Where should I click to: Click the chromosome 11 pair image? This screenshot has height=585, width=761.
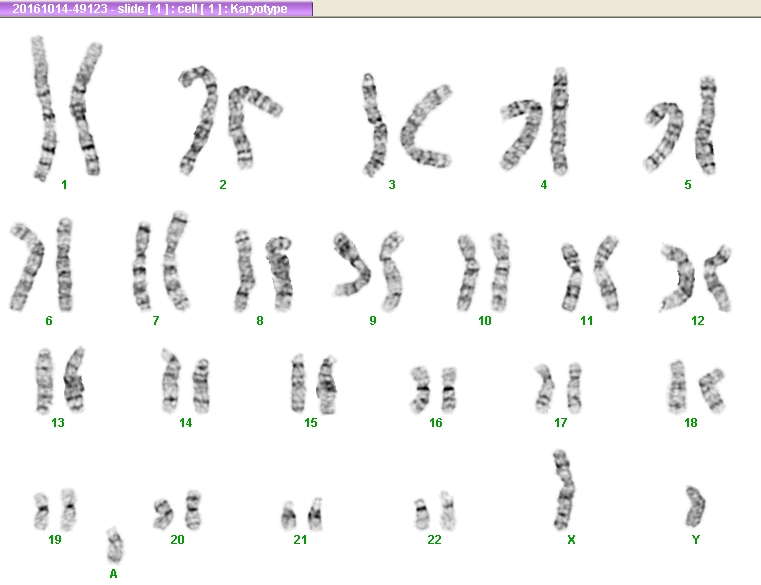[590, 273]
